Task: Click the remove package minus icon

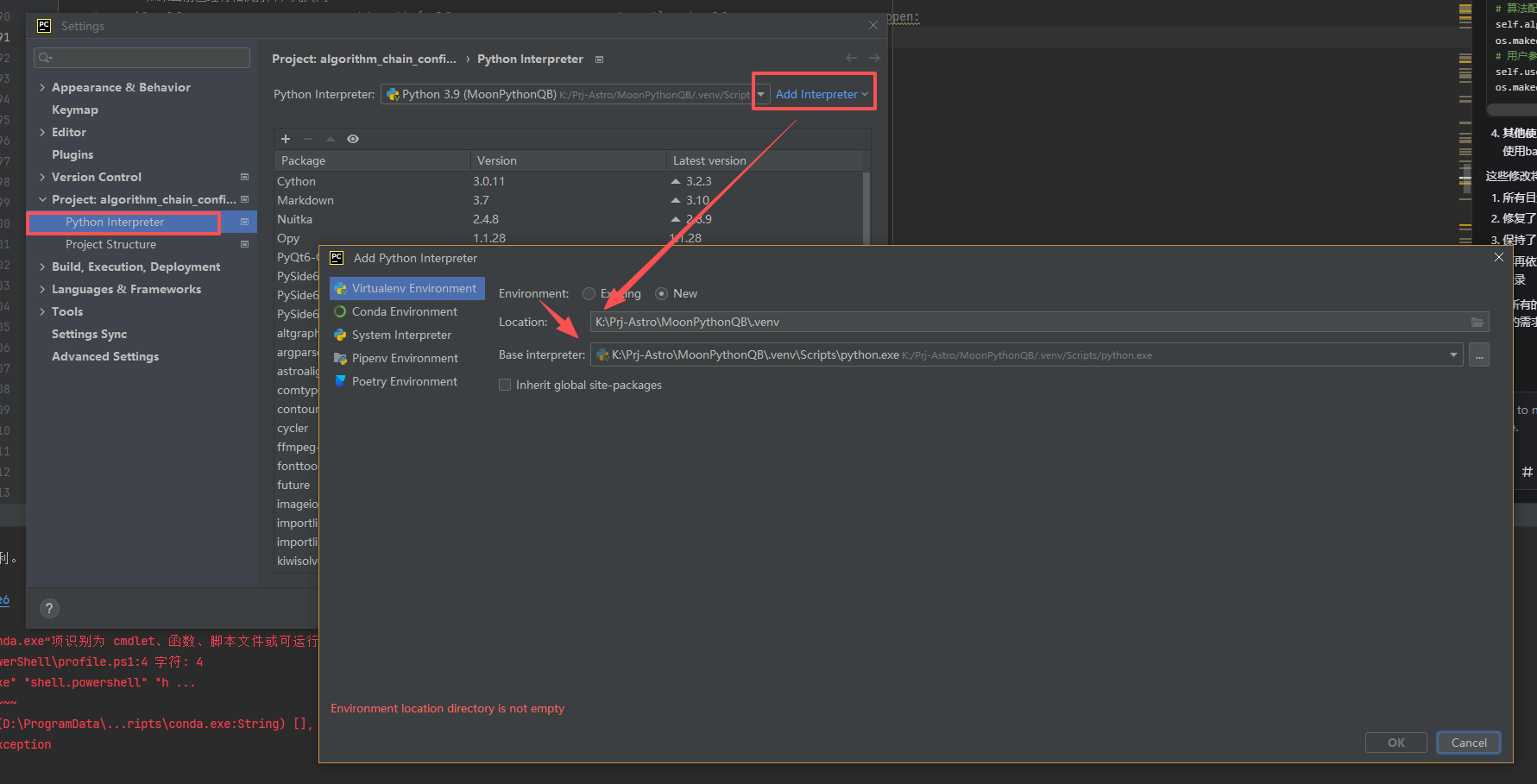Action: [308, 139]
